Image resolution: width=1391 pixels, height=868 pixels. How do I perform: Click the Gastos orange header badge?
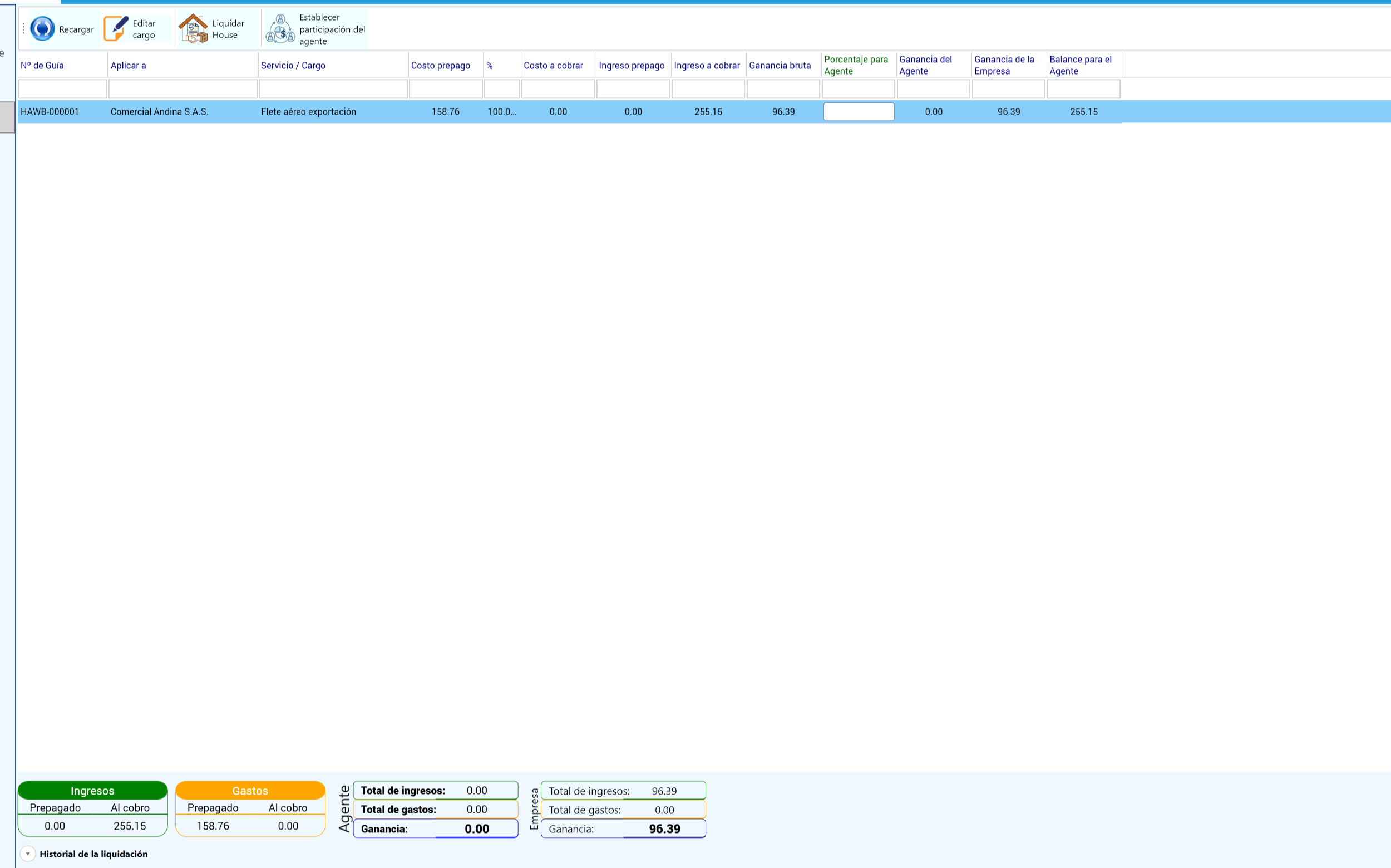250,791
